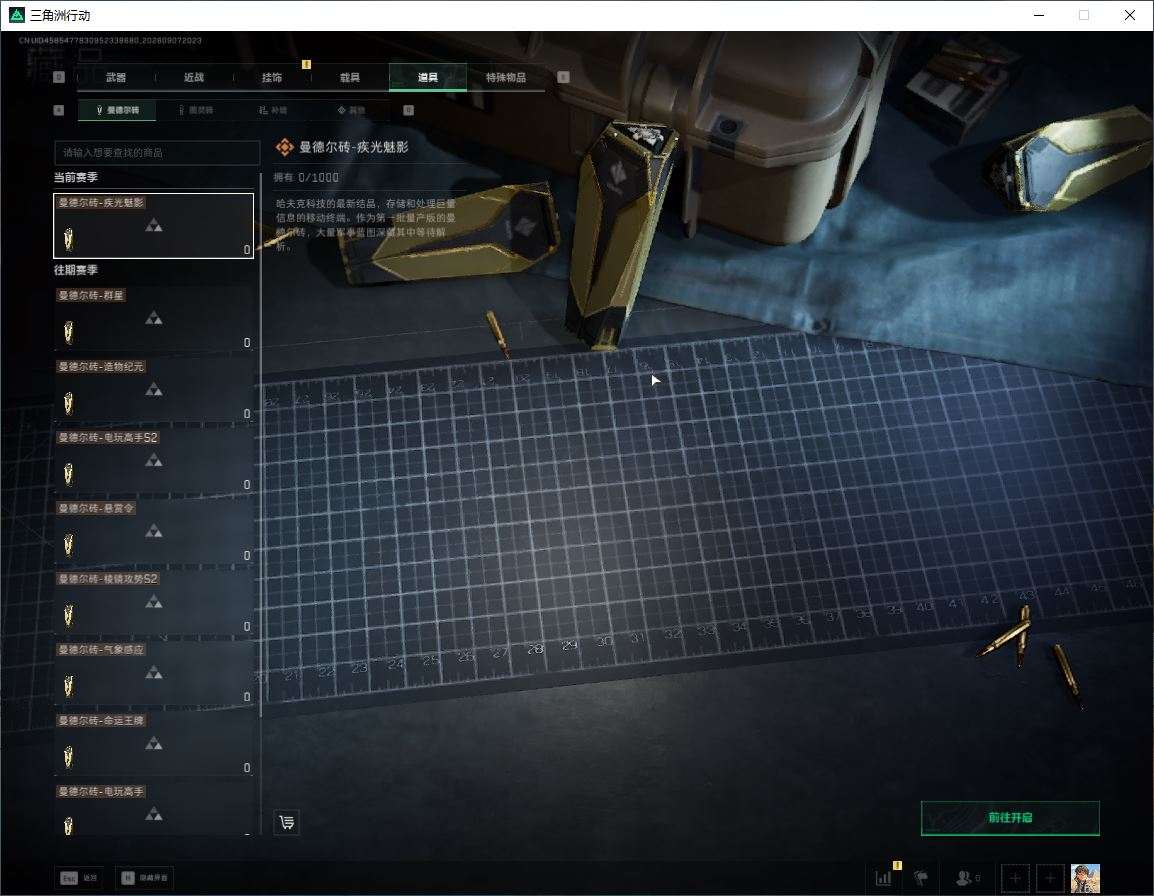The image size is (1154, 896).
Task: Click the Esc 返回 back button
Action: point(79,878)
